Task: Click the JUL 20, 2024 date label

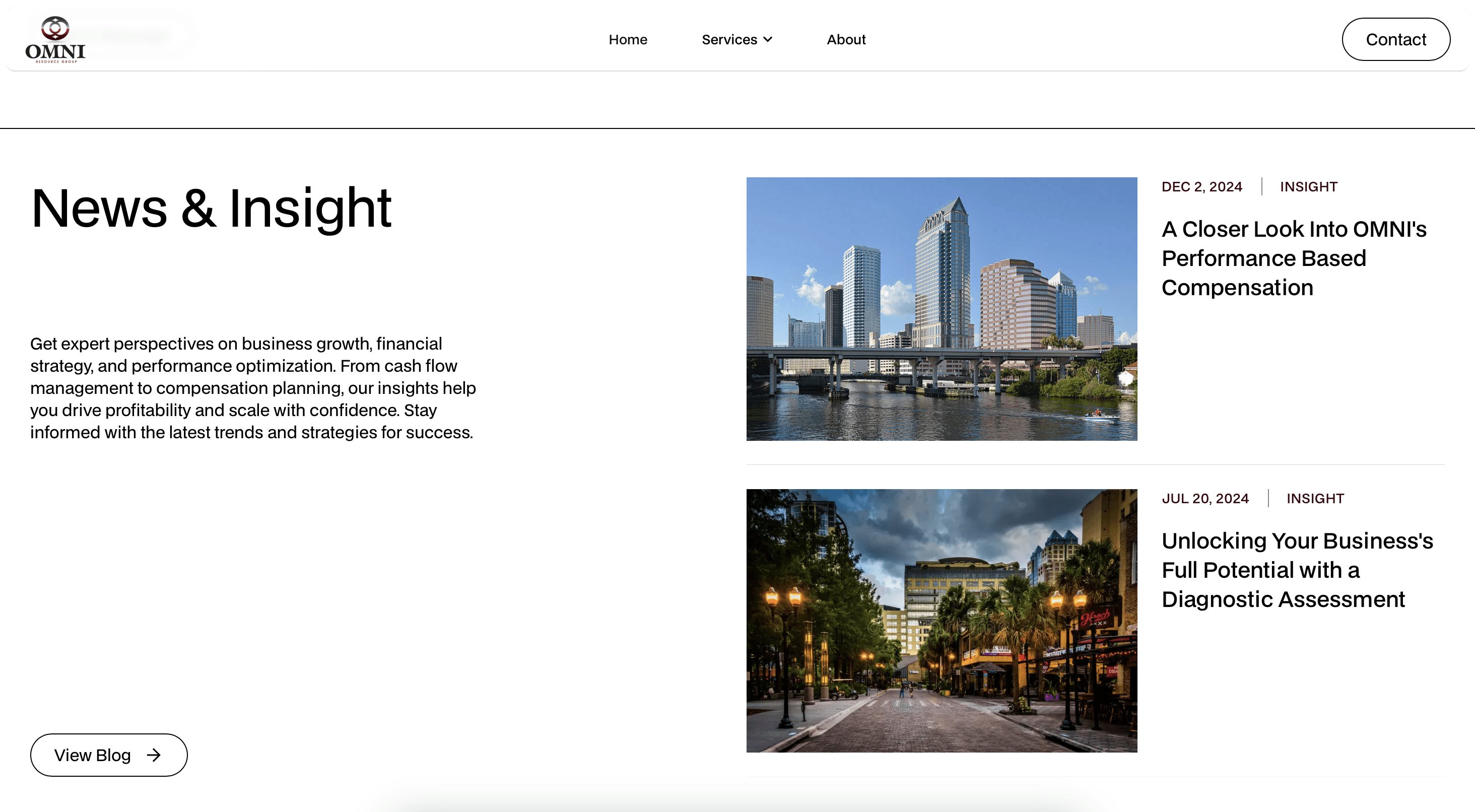Action: coord(1205,498)
